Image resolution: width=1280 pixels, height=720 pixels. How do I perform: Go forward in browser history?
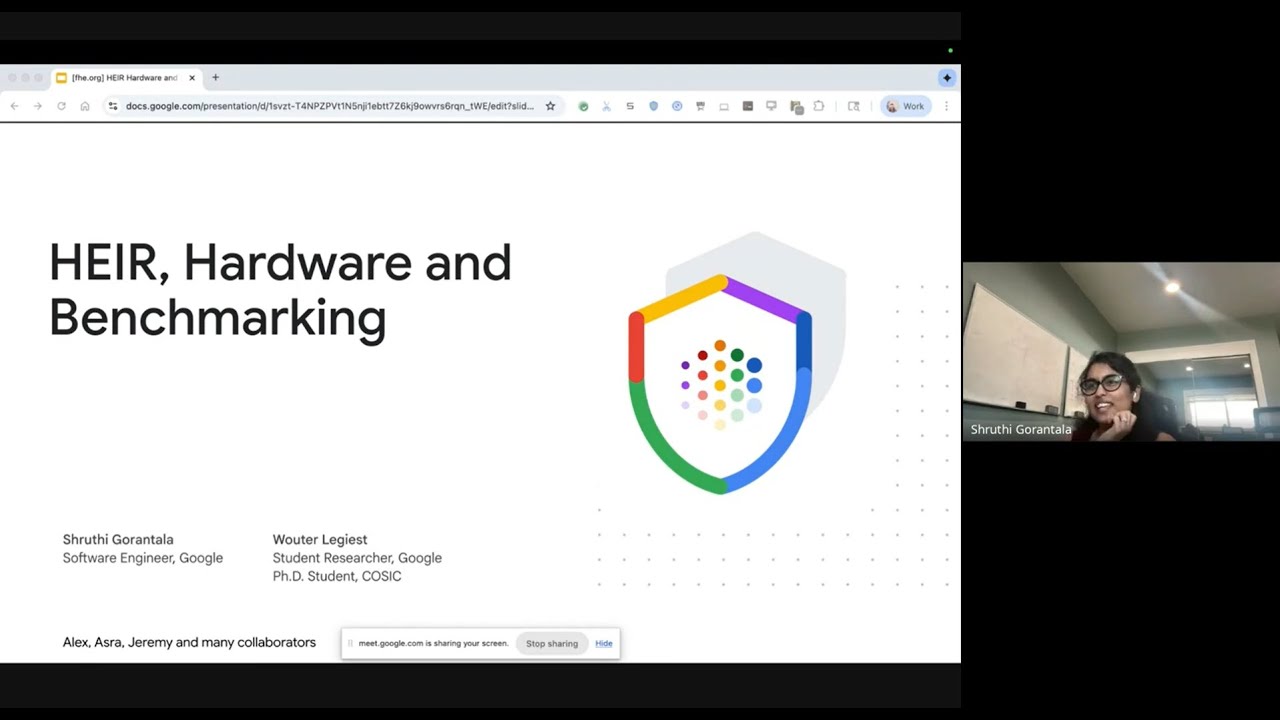[38, 106]
